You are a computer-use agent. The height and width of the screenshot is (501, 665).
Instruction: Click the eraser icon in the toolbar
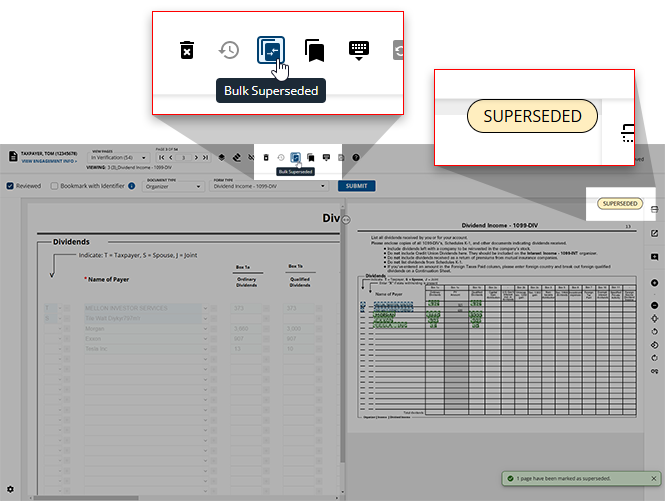[237, 157]
